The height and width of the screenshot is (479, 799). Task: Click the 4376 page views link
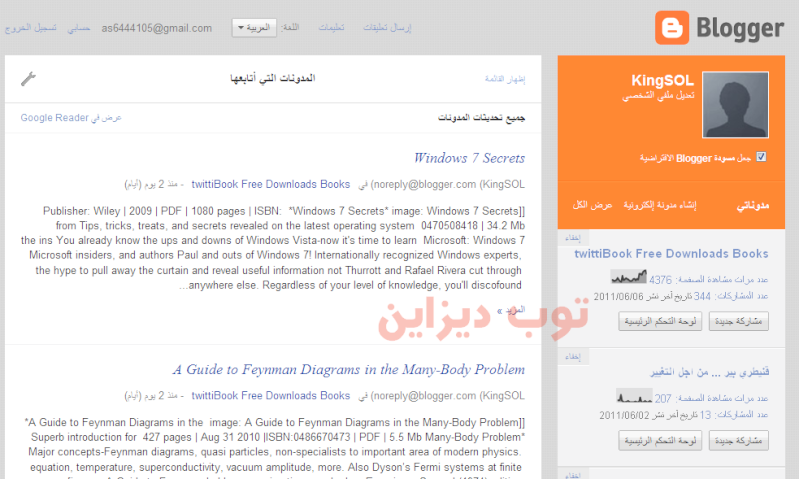tap(660, 280)
